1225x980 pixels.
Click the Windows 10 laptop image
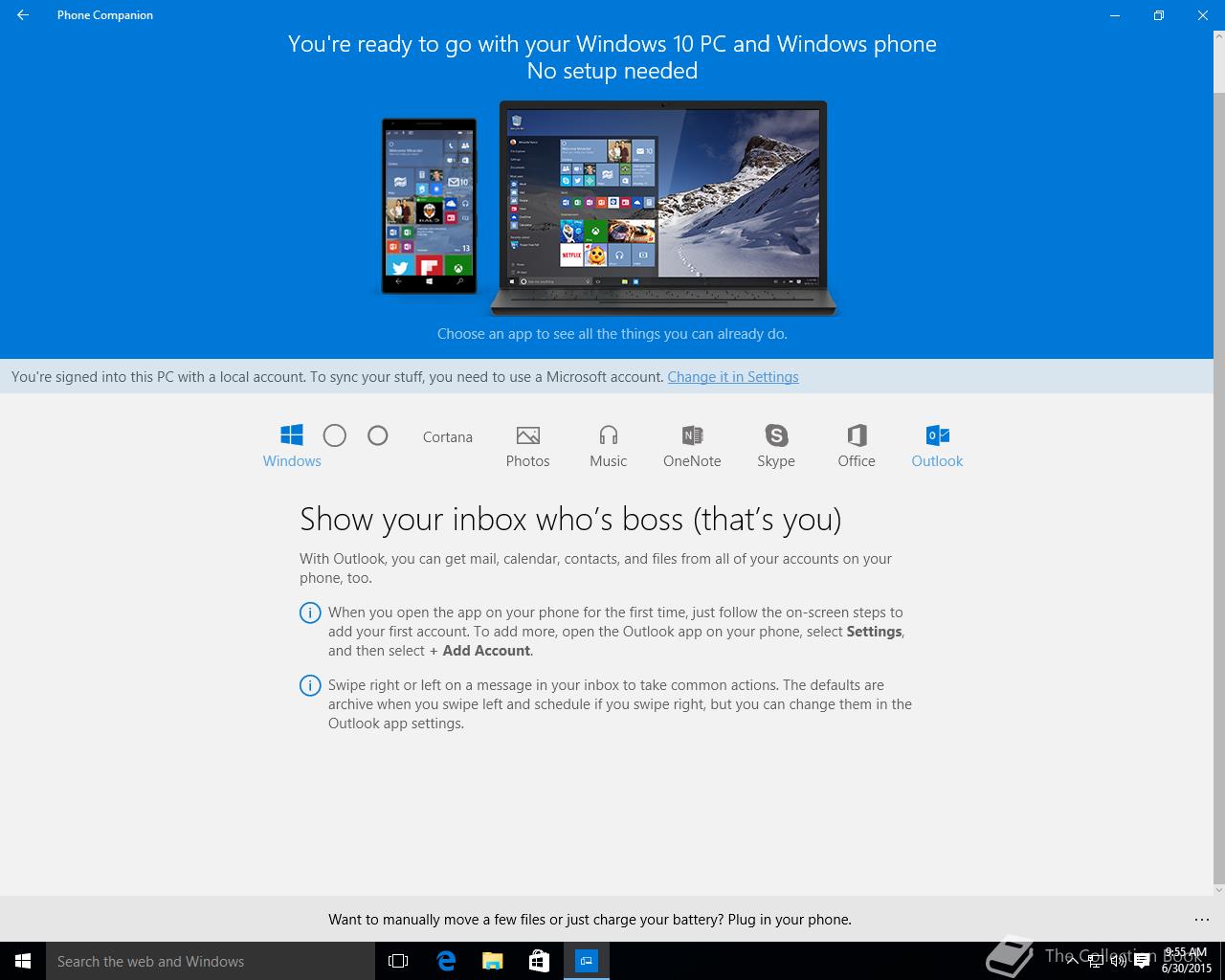click(x=663, y=208)
